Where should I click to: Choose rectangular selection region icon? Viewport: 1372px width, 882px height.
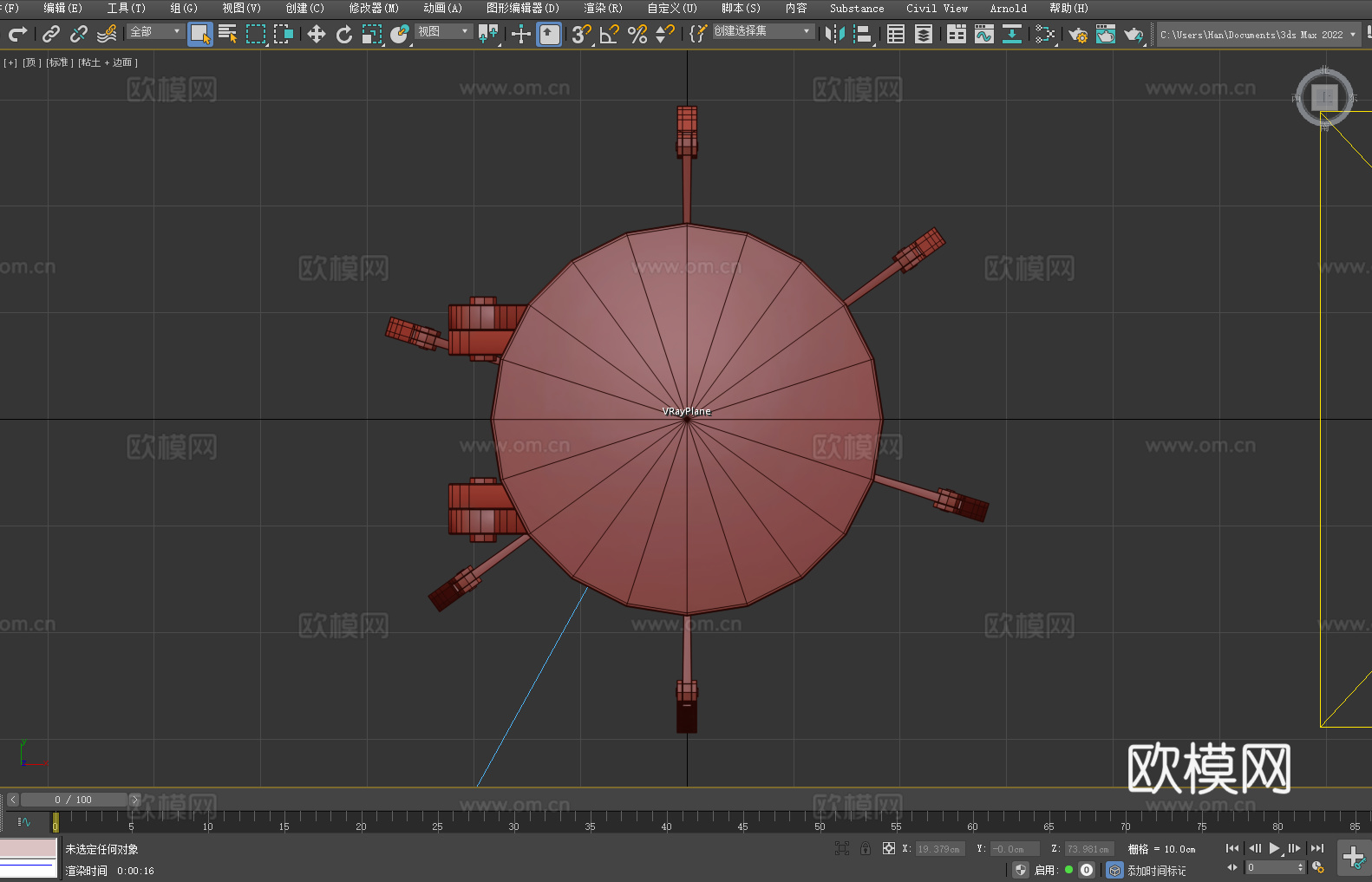pos(256,34)
